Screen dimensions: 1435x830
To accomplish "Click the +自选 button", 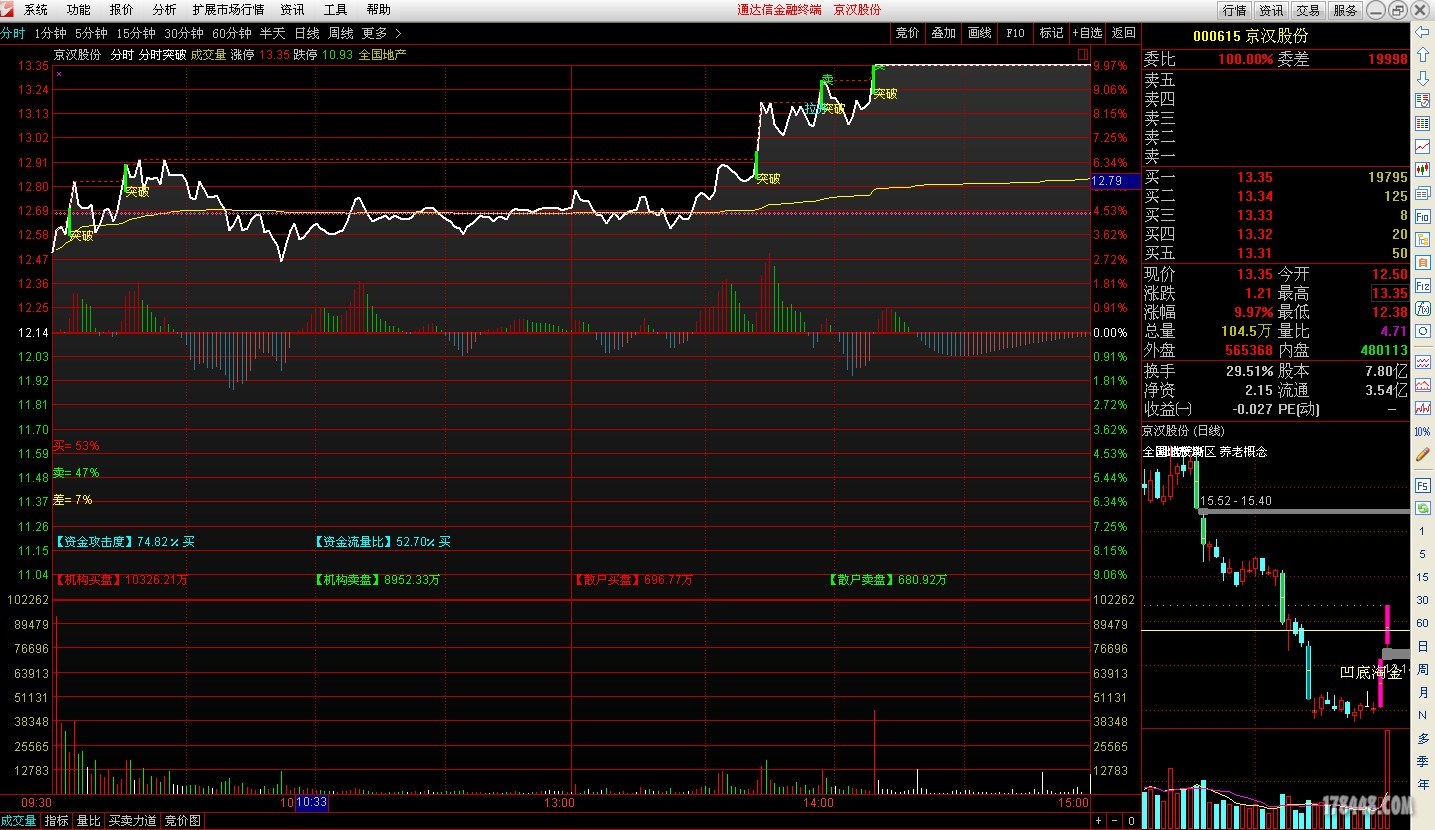I will pos(1087,33).
